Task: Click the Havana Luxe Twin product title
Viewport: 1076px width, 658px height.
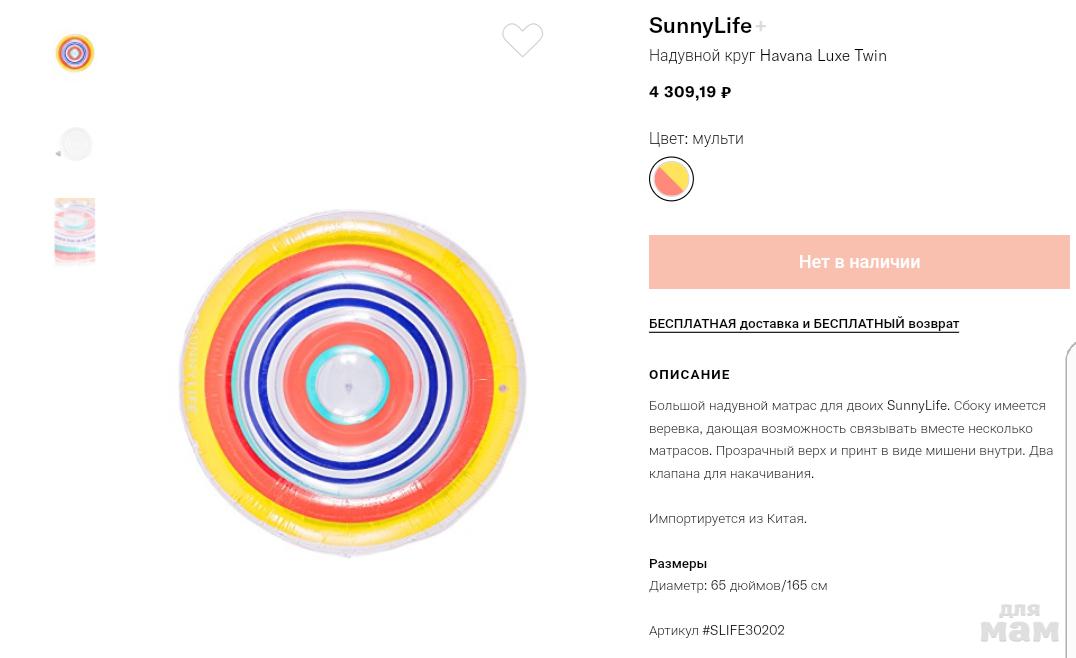Action: pyautogui.click(x=767, y=56)
